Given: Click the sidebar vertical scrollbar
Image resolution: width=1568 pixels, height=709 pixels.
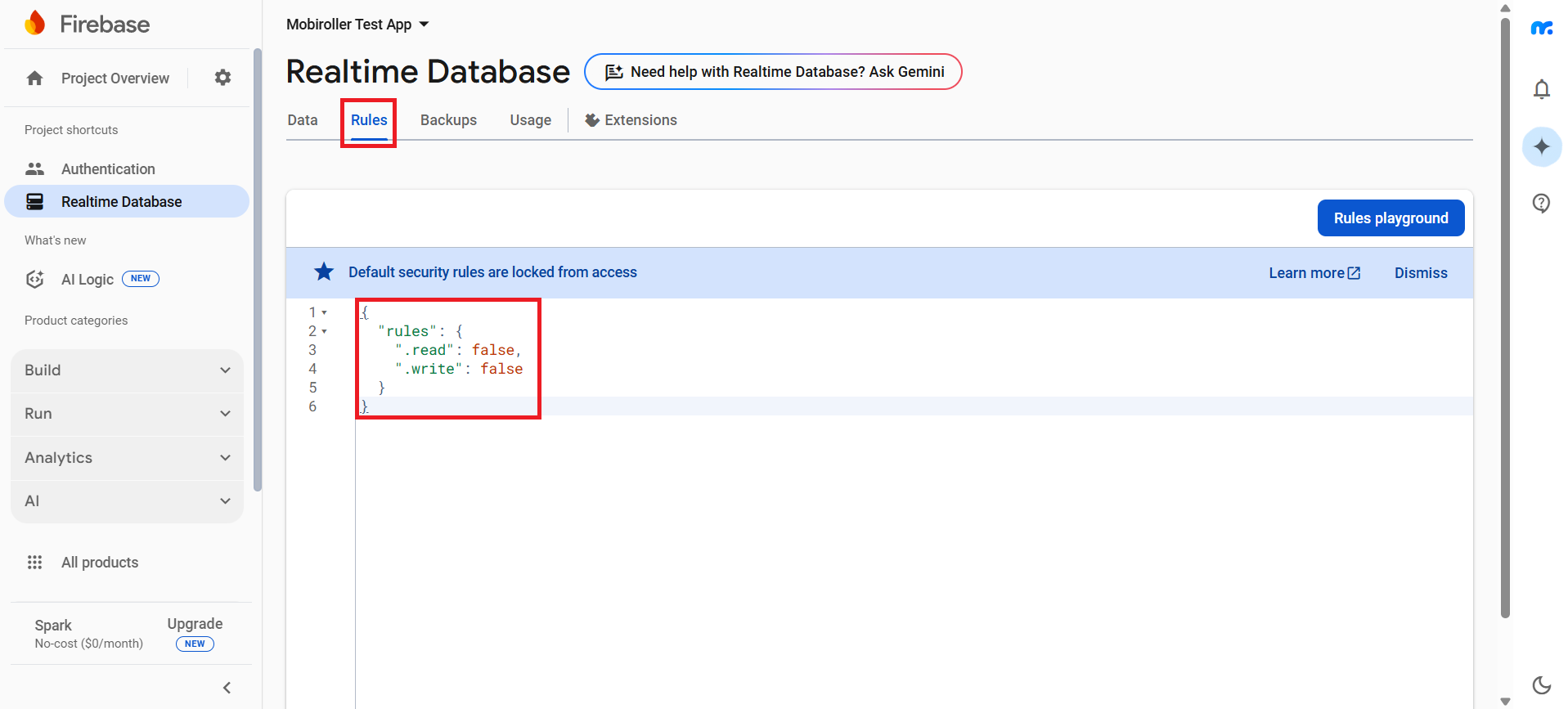Looking at the screenshot, I should point(258,270).
